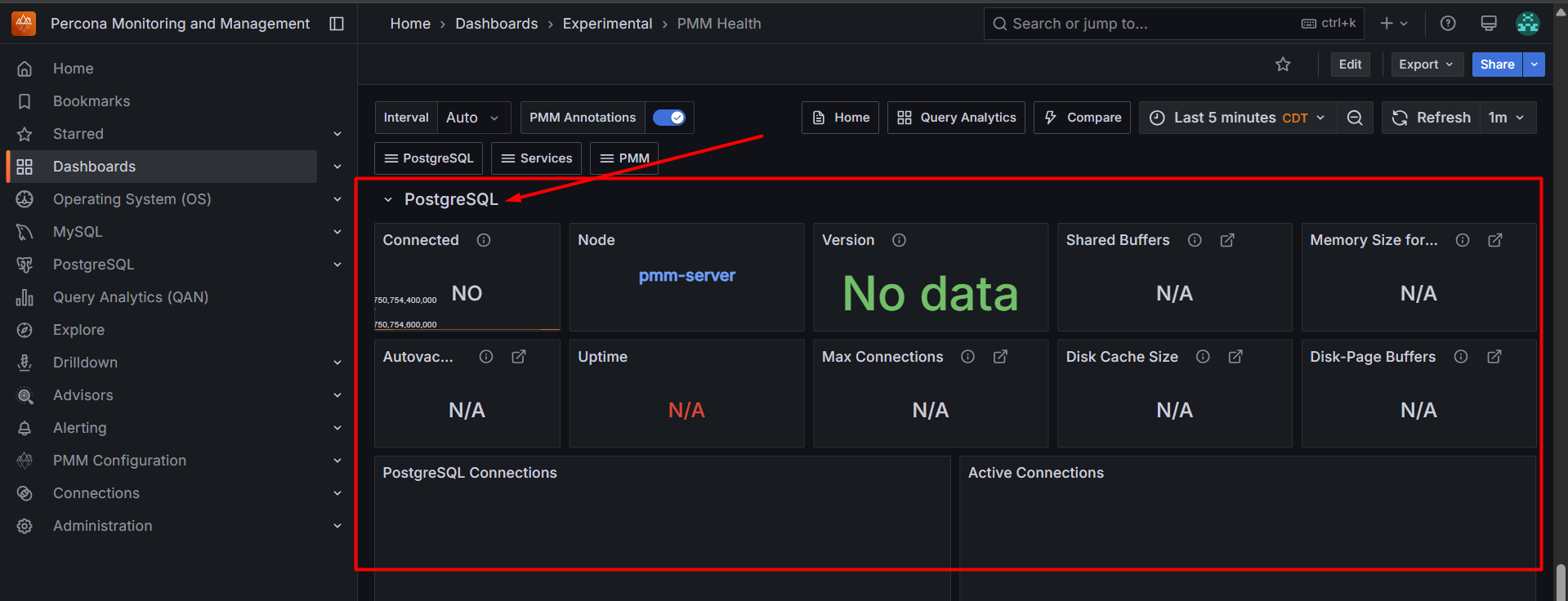Open the Services dashboards menu button
This screenshot has width=1568, height=601.
pyautogui.click(x=536, y=158)
